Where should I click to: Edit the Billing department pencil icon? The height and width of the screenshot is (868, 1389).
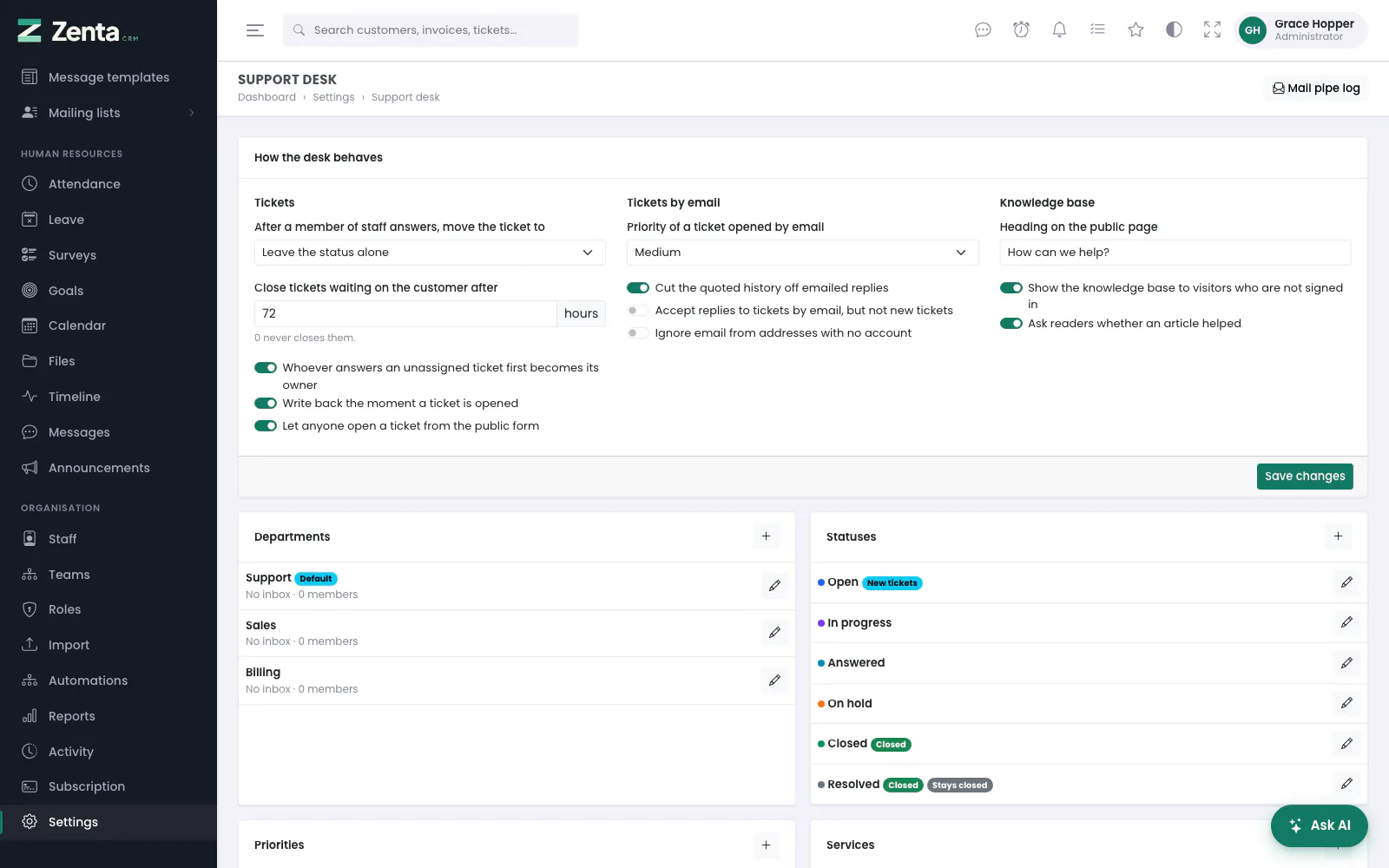coord(774,681)
